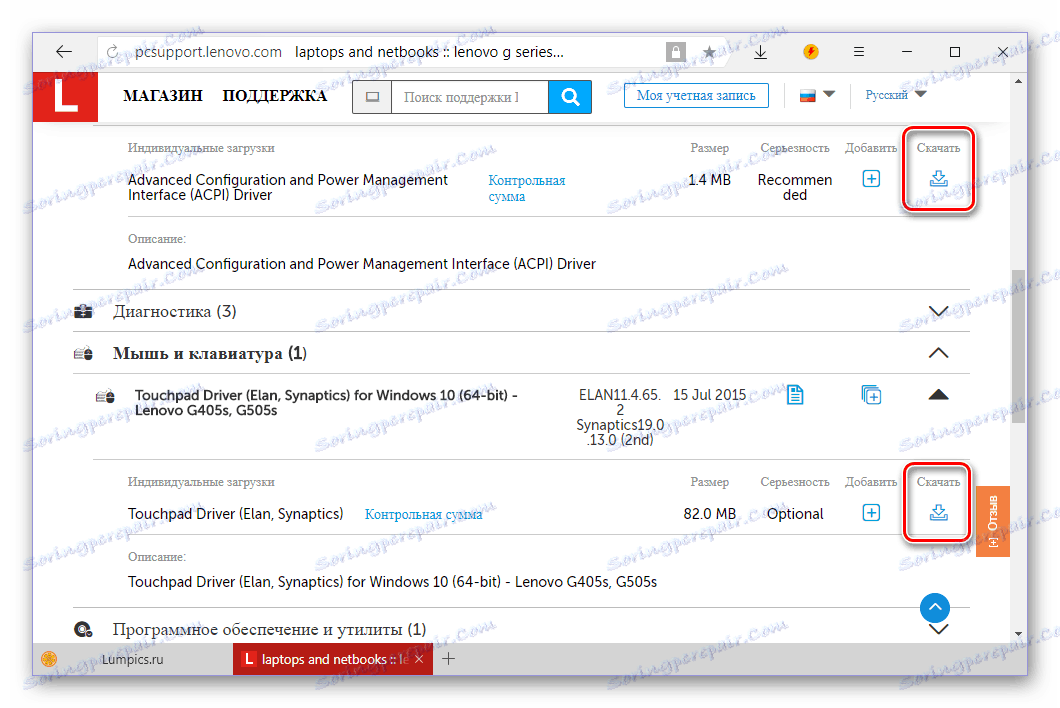Click the 82.0 MB size value
The width and height of the screenshot is (1060, 708).
pos(709,514)
